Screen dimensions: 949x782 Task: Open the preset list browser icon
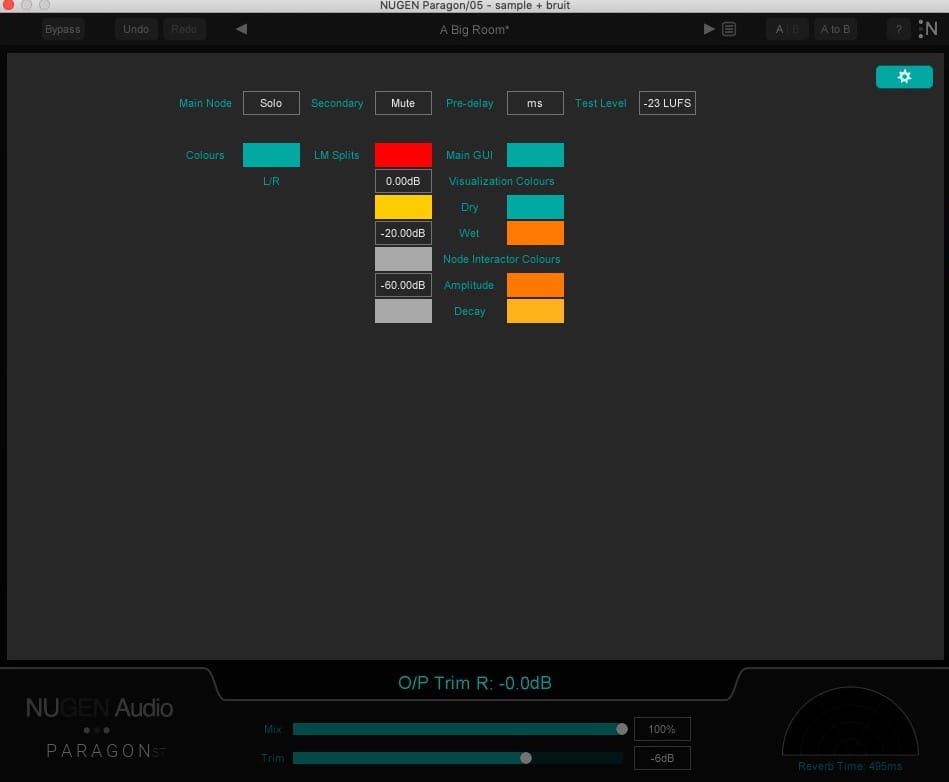pyautogui.click(x=729, y=29)
